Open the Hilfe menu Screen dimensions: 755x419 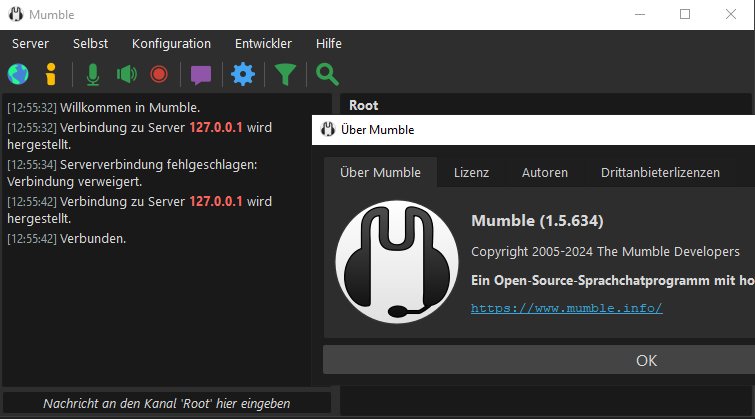[329, 44]
